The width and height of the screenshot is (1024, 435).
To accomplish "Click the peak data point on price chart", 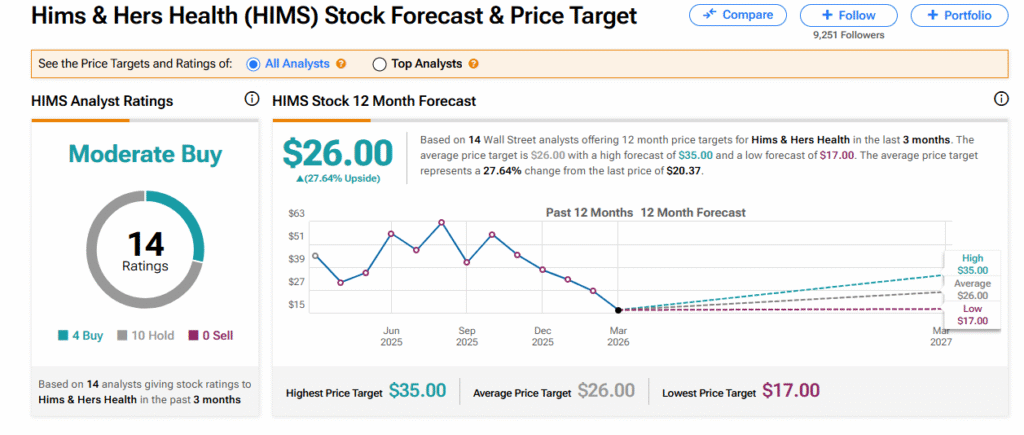I will click(x=441, y=222).
